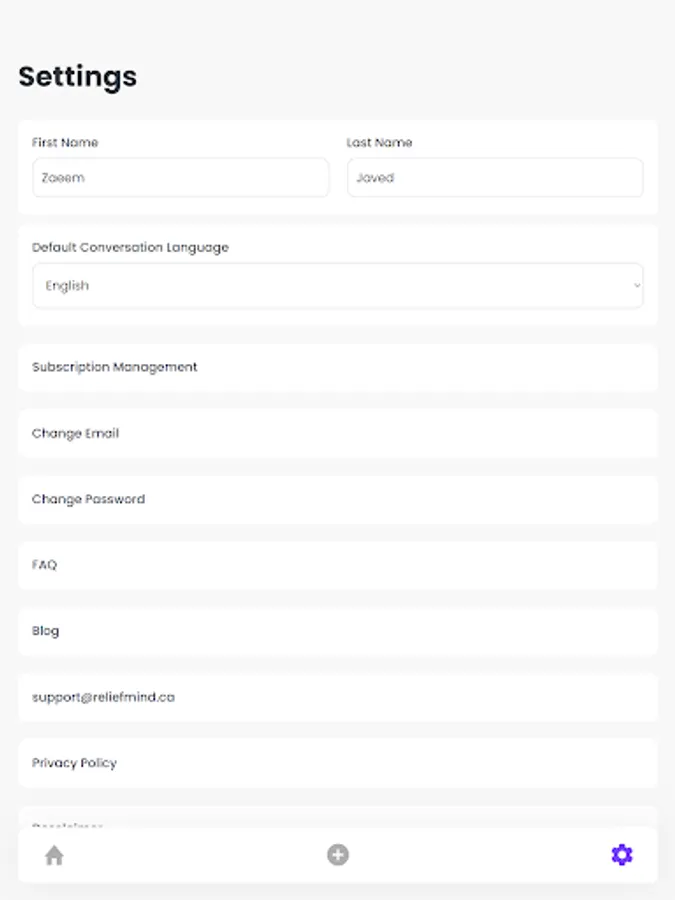The width and height of the screenshot is (675, 900).
Task: Click the First Name input field
Action: coord(180,178)
